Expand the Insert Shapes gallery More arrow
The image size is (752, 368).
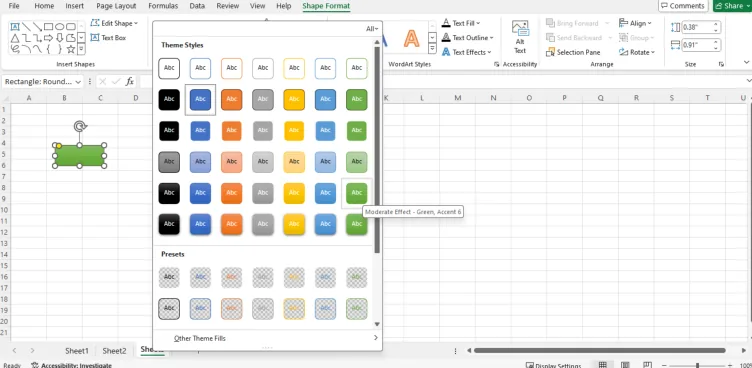(81, 49)
